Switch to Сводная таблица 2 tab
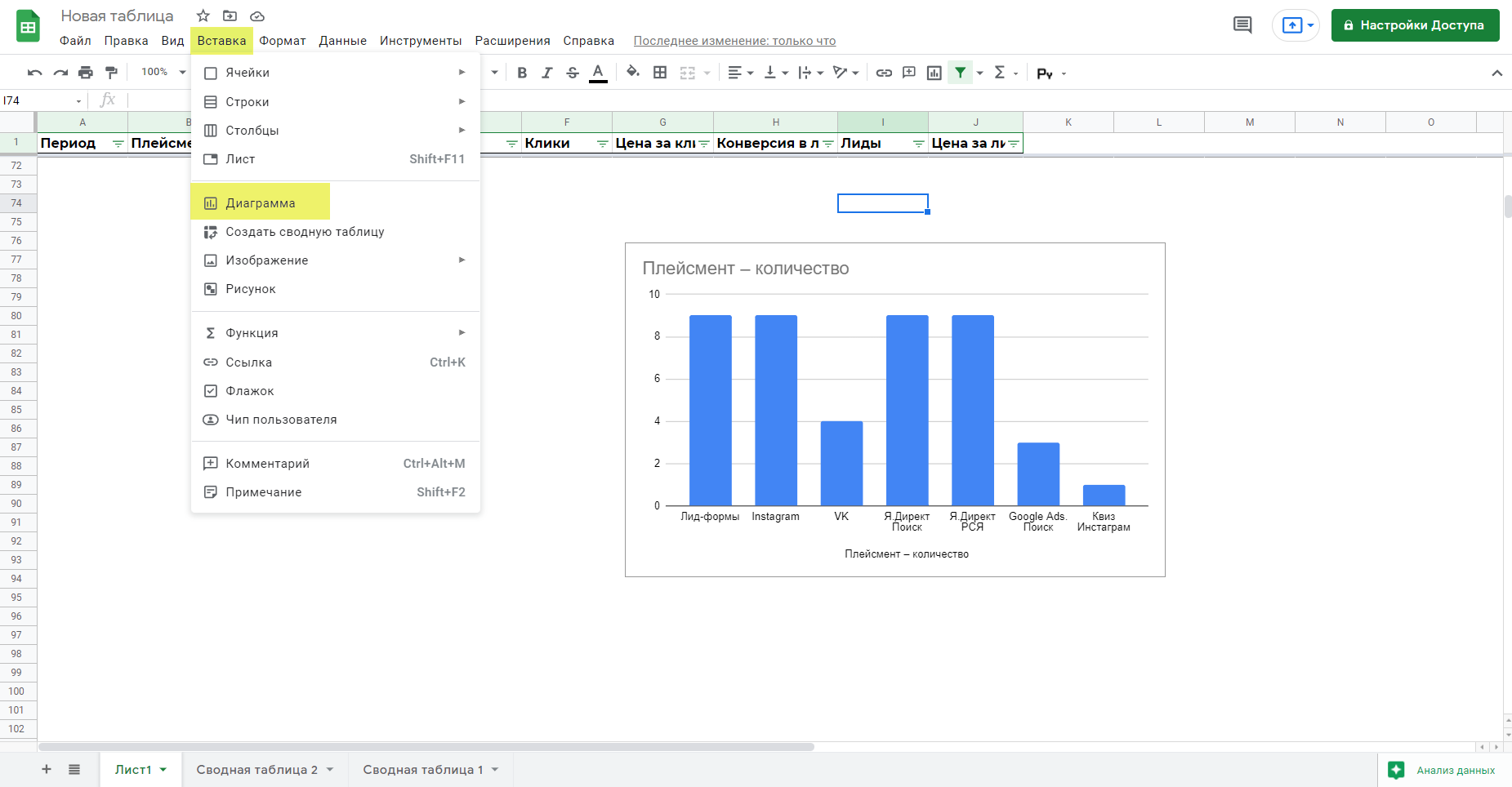1512x787 pixels. pos(256,770)
